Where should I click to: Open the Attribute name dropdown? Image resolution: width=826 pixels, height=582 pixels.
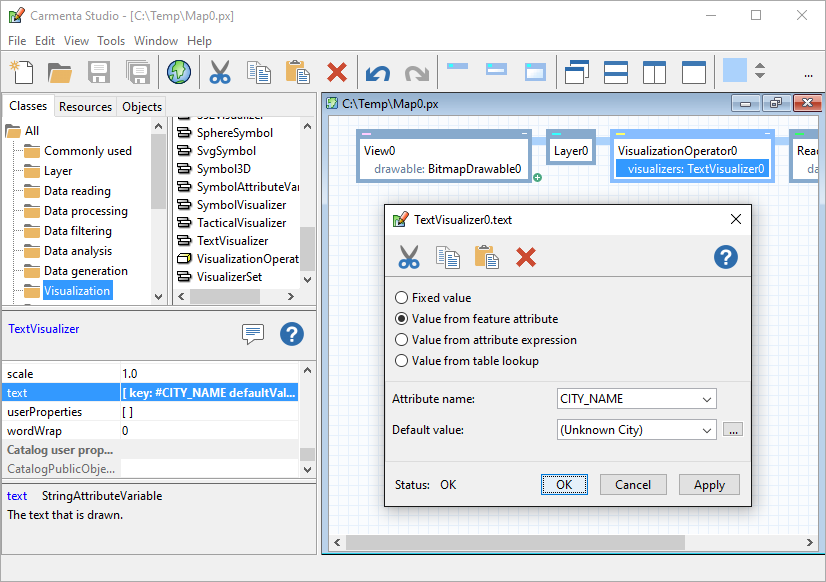[x=706, y=399]
